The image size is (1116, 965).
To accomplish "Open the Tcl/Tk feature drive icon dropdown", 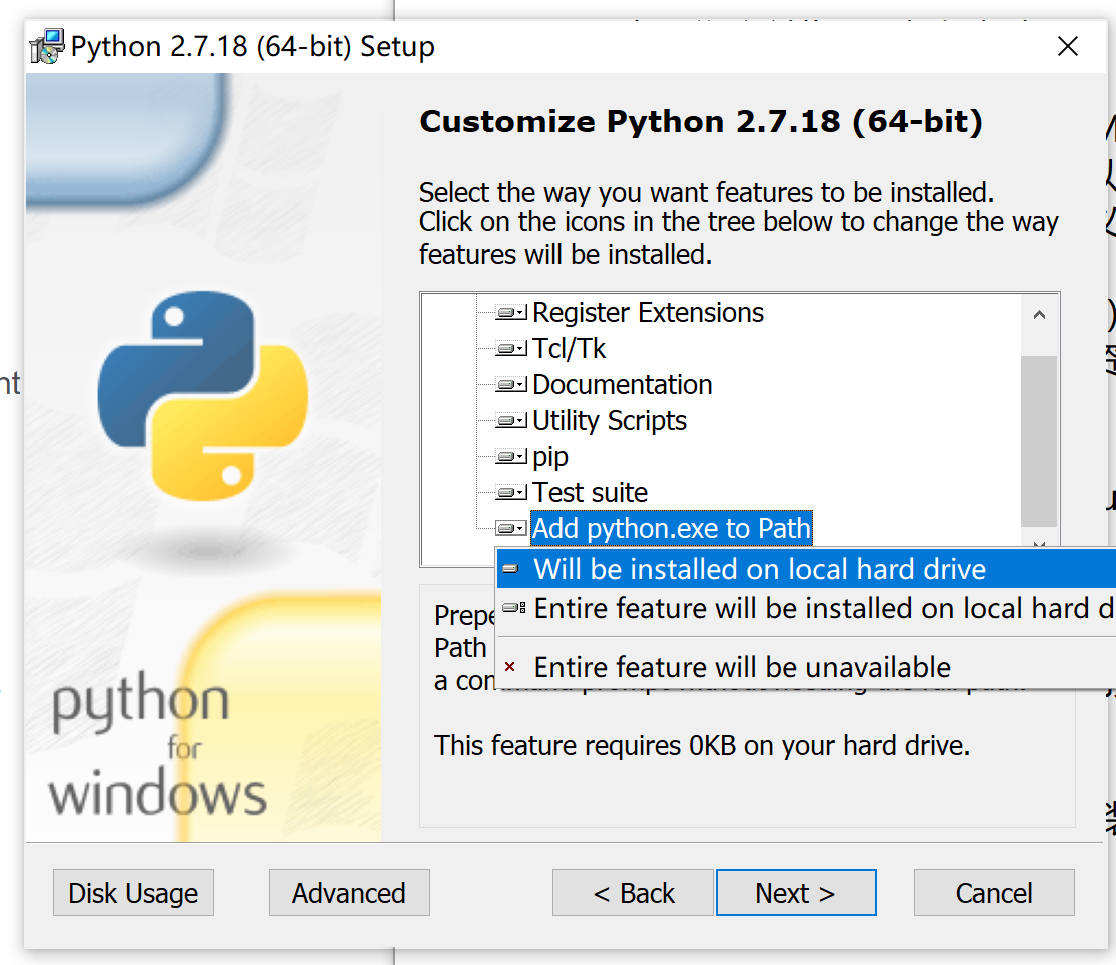I will pyautogui.click(x=511, y=349).
